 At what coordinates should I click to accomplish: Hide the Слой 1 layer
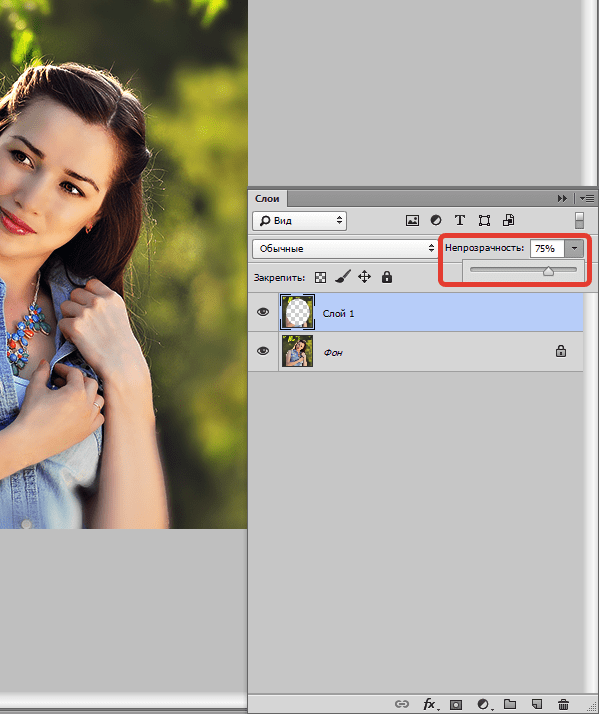click(263, 312)
